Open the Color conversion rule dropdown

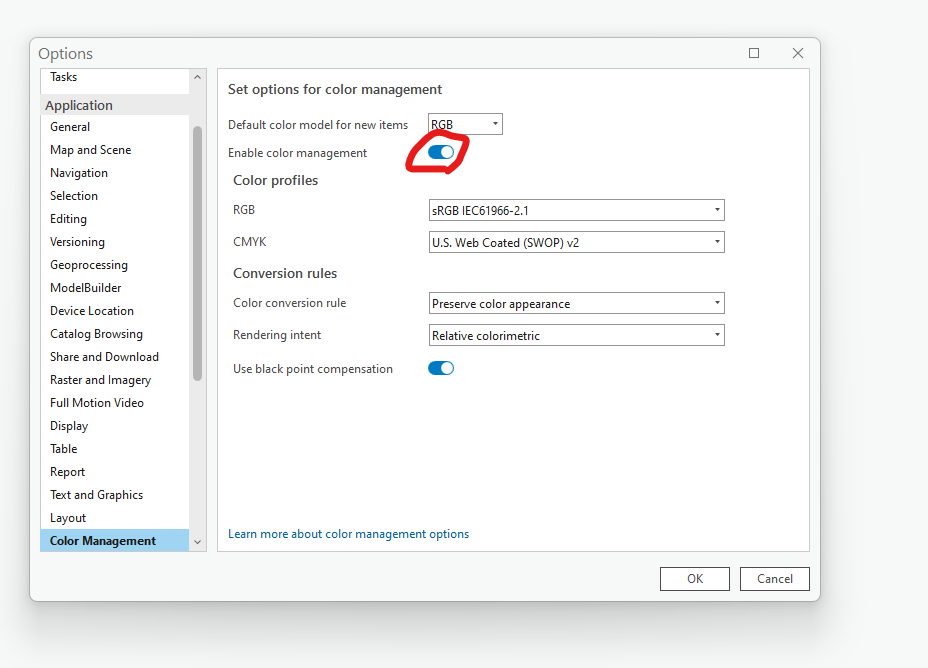(576, 303)
